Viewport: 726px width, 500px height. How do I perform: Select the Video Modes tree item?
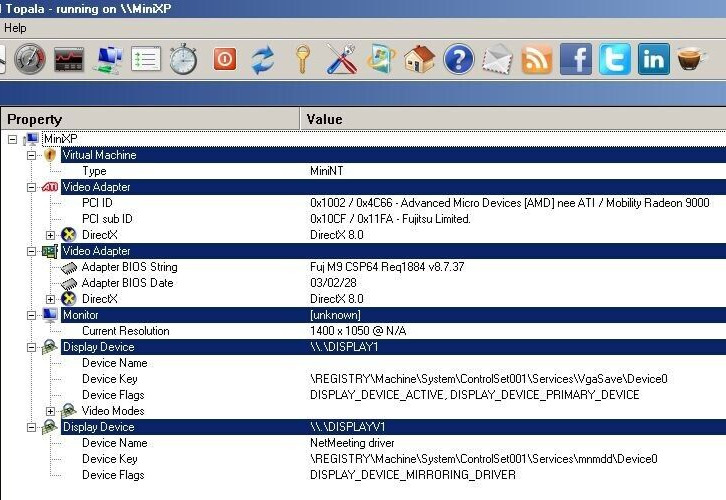pyautogui.click(x=113, y=411)
